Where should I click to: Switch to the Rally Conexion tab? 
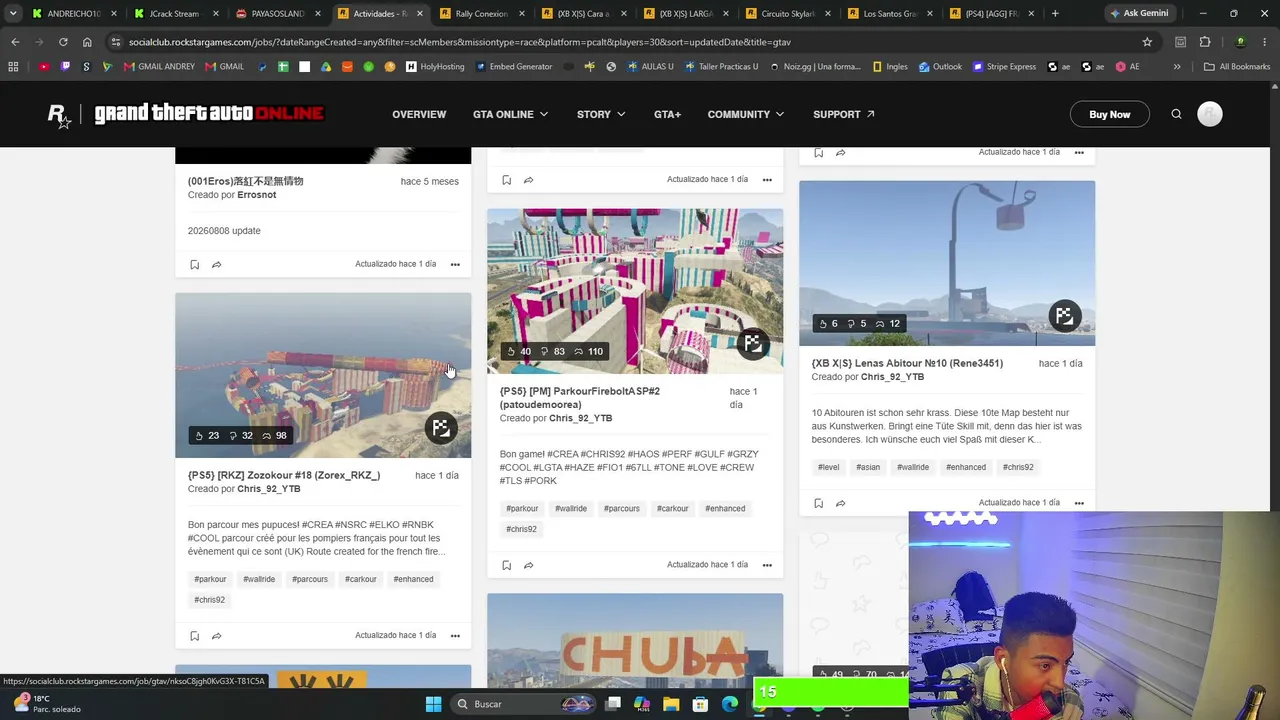(480, 14)
